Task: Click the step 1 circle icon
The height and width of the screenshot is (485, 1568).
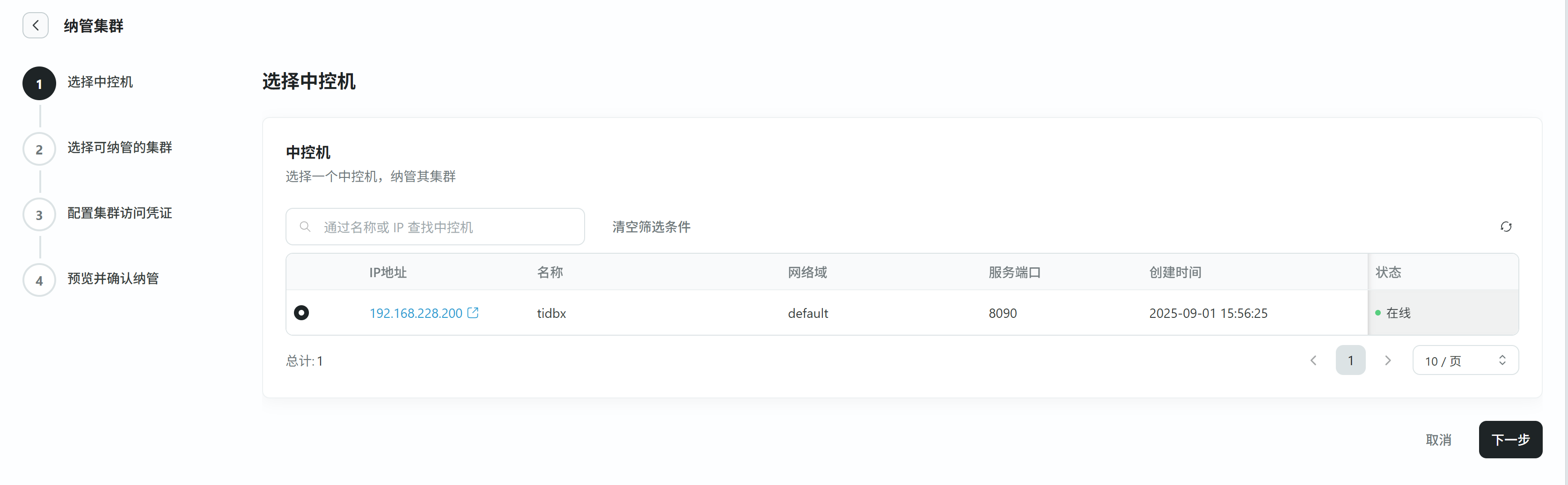Action: (39, 83)
